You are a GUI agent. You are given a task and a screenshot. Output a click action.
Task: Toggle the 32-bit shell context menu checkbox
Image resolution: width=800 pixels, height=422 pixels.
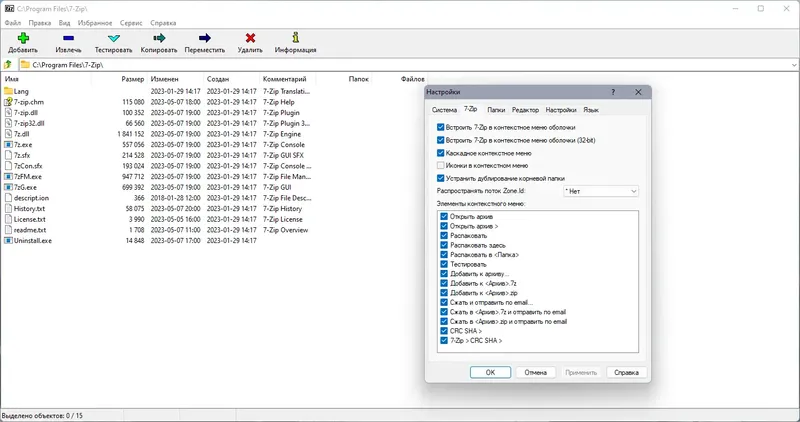click(x=440, y=140)
